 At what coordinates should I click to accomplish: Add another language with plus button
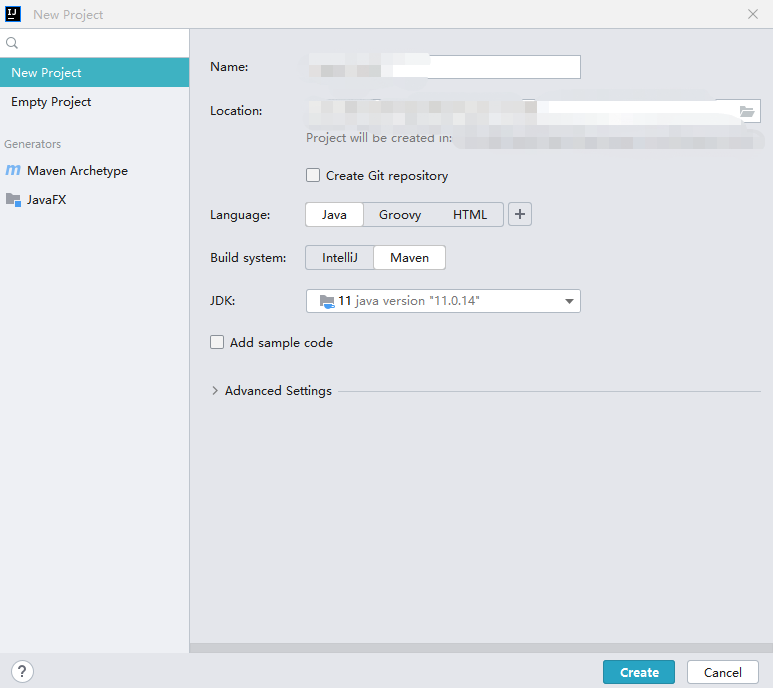[520, 214]
